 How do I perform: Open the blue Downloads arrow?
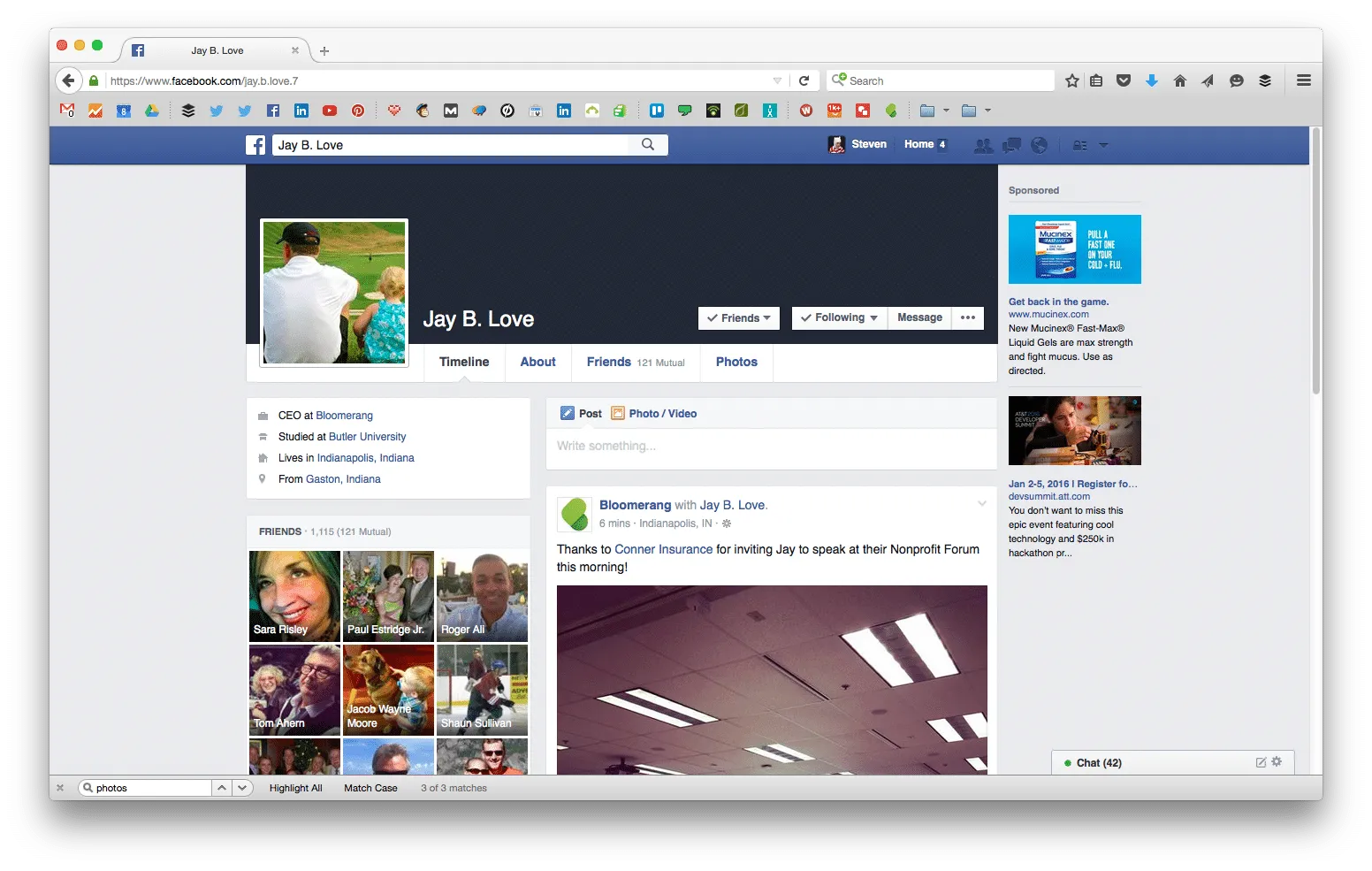point(1152,80)
